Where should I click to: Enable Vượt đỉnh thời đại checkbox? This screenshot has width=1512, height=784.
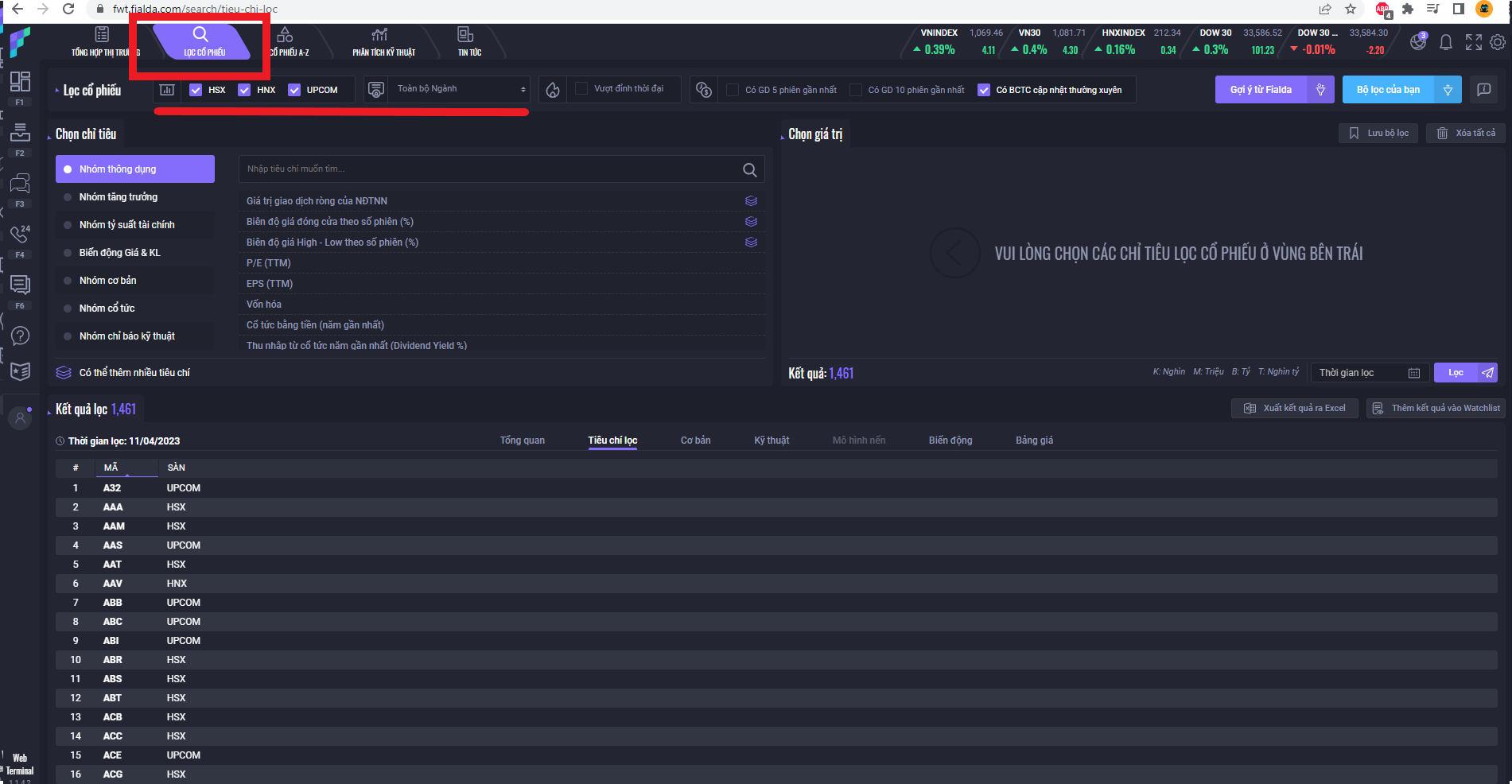581,89
